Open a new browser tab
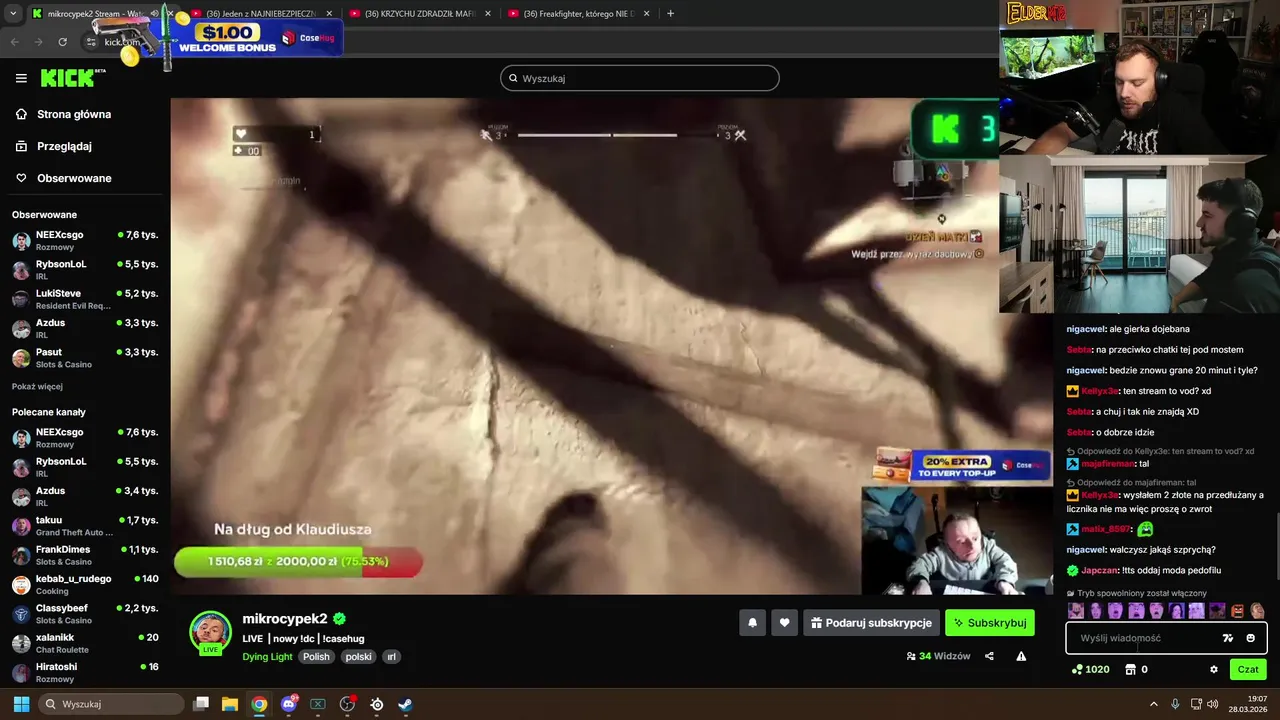 (670, 14)
